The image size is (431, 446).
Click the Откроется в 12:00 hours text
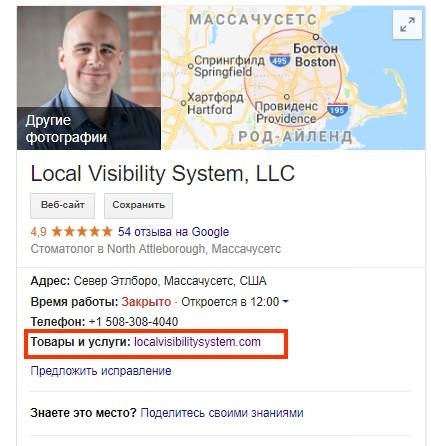[230, 302]
